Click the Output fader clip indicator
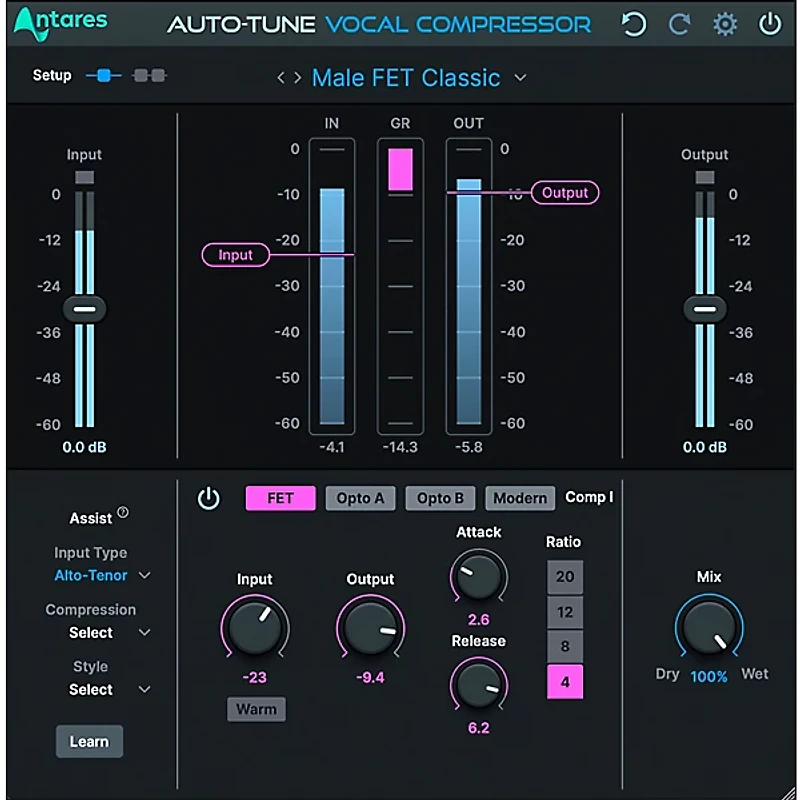Image resolution: width=800 pixels, height=800 pixels. point(705,178)
